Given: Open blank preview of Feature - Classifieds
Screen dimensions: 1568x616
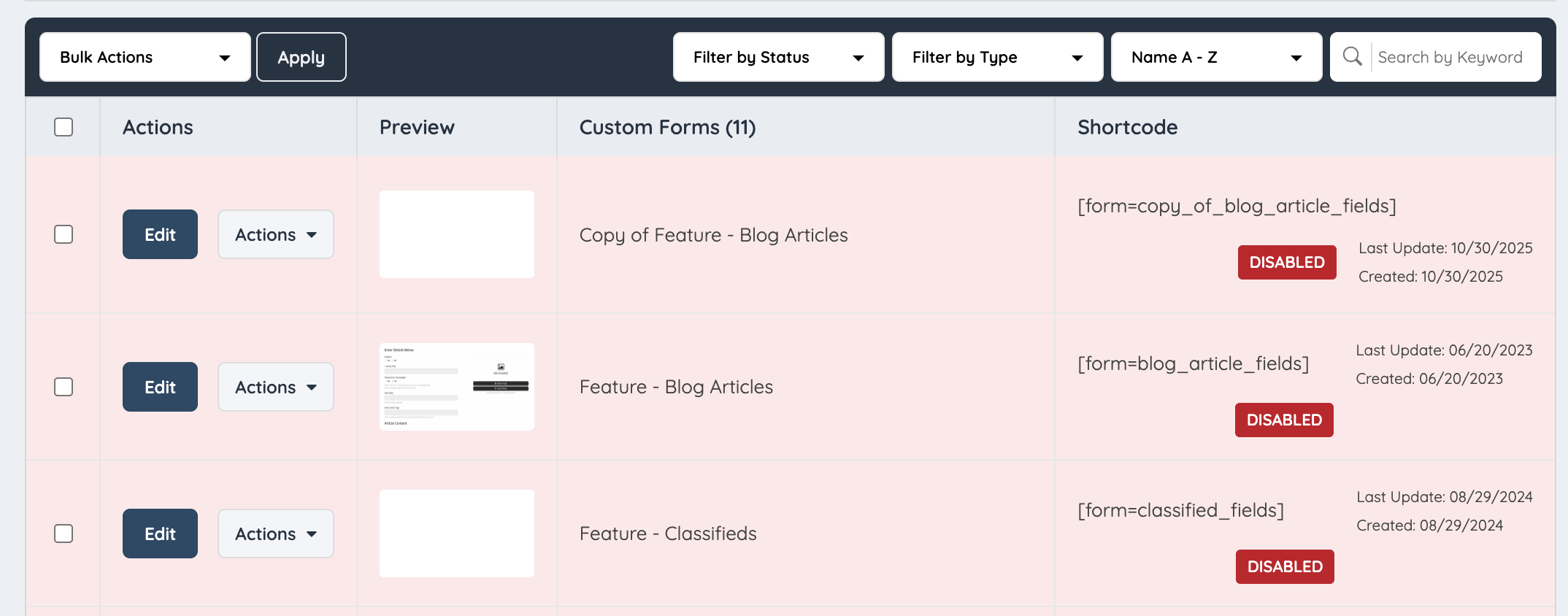Looking at the screenshot, I should (457, 534).
